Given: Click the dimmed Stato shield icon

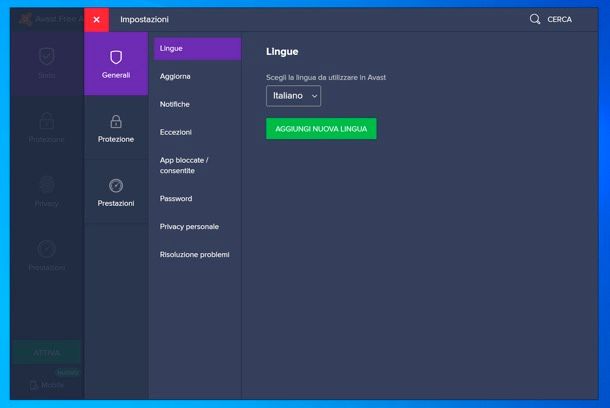Looking at the screenshot, I should pyautogui.click(x=47, y=56).
